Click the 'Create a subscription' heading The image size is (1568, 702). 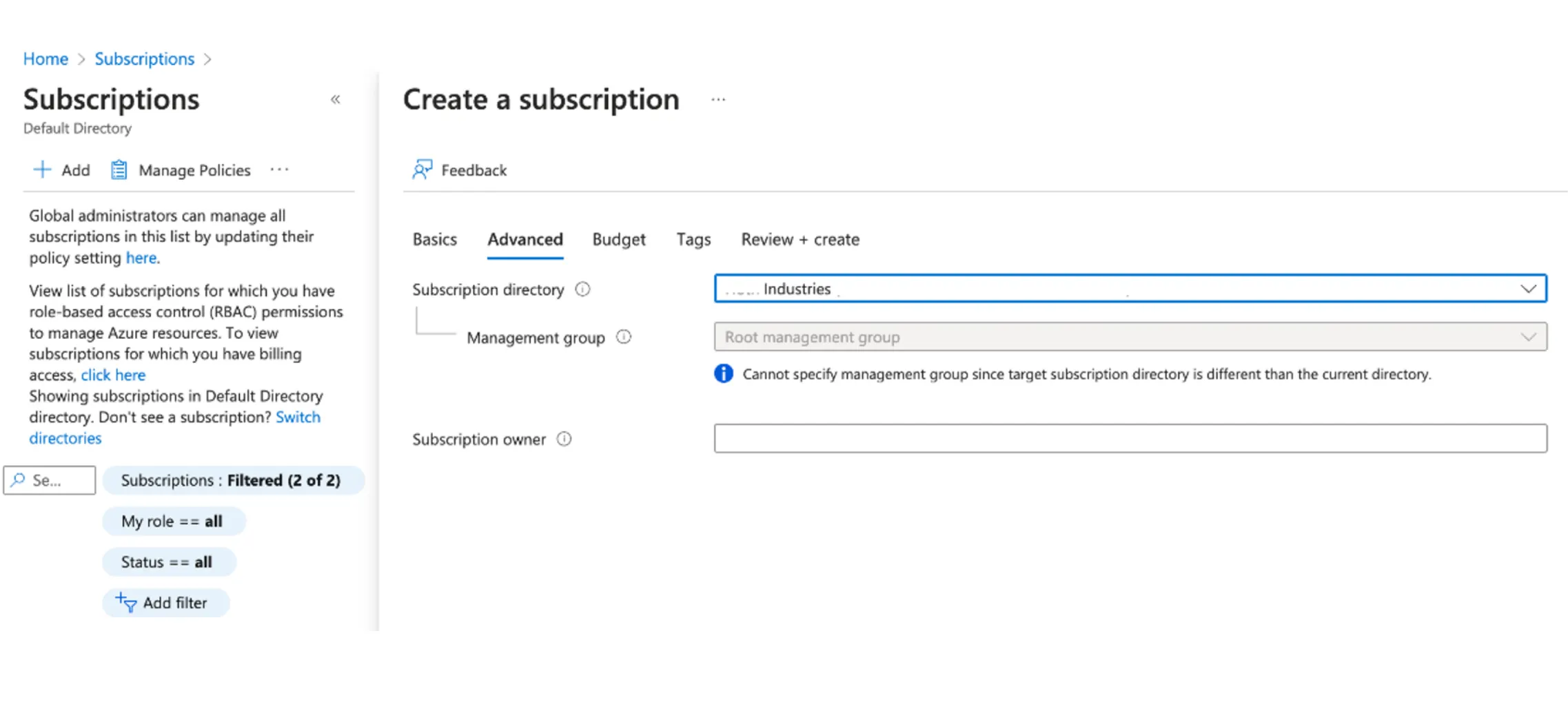(x=541, y=100)
